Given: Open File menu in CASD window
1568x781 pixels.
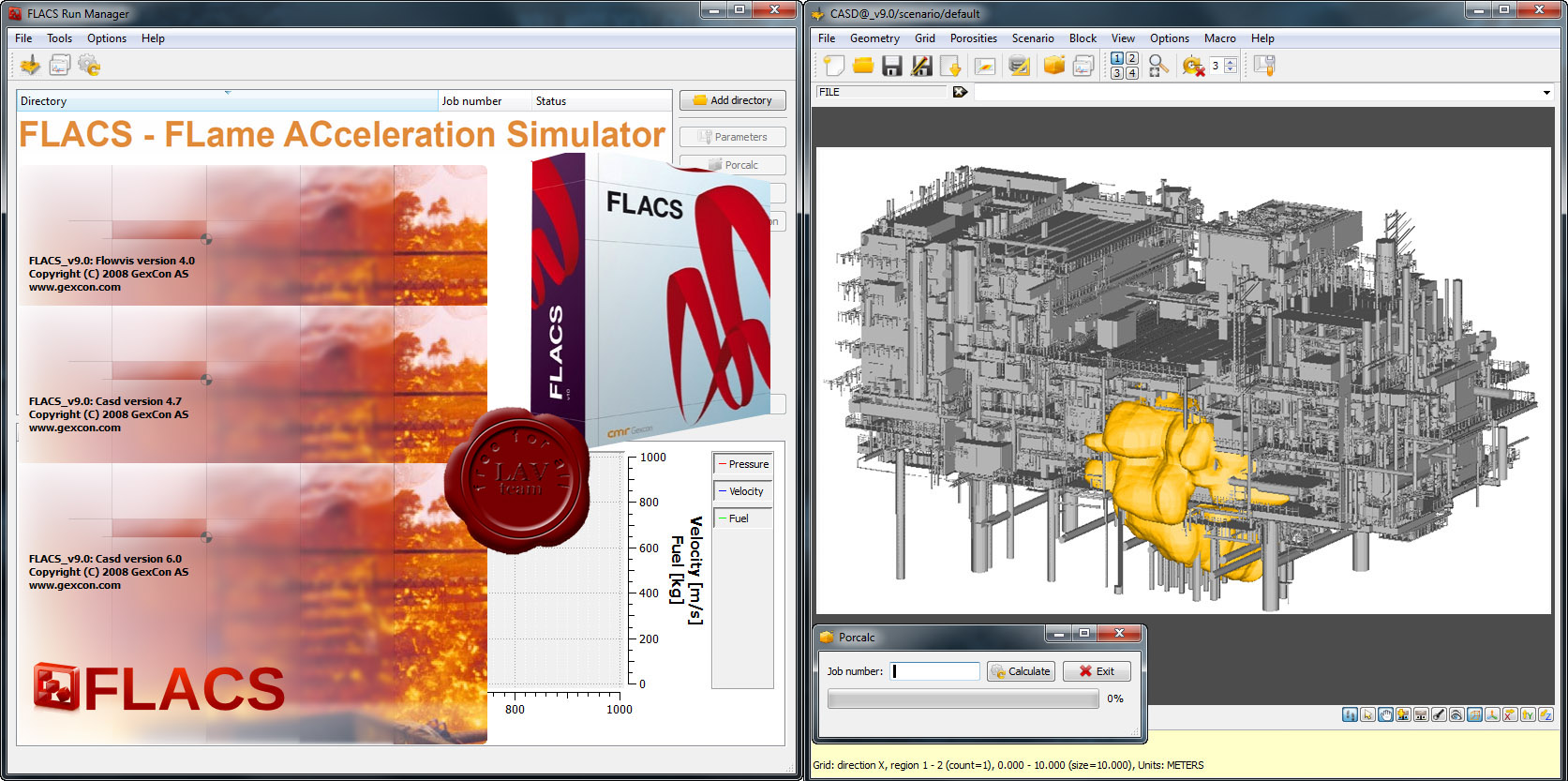Looking at the screenshot, I should (827, 38).
